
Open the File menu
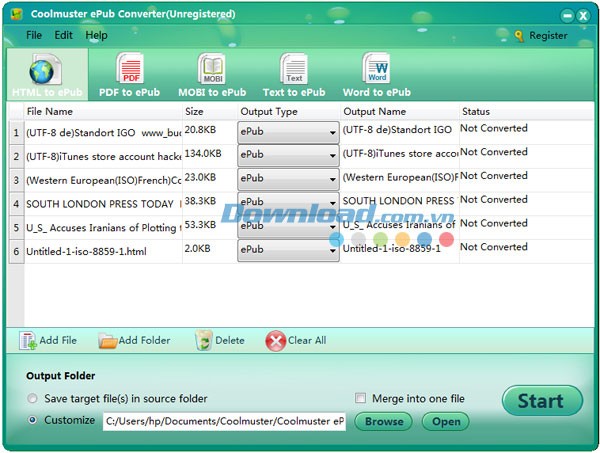(34, 35)
